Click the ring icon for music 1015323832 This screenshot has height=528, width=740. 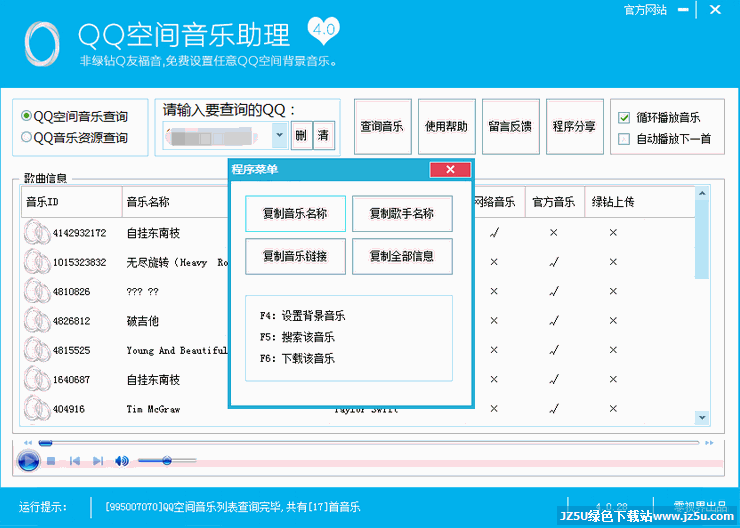(x=37, y=262)
